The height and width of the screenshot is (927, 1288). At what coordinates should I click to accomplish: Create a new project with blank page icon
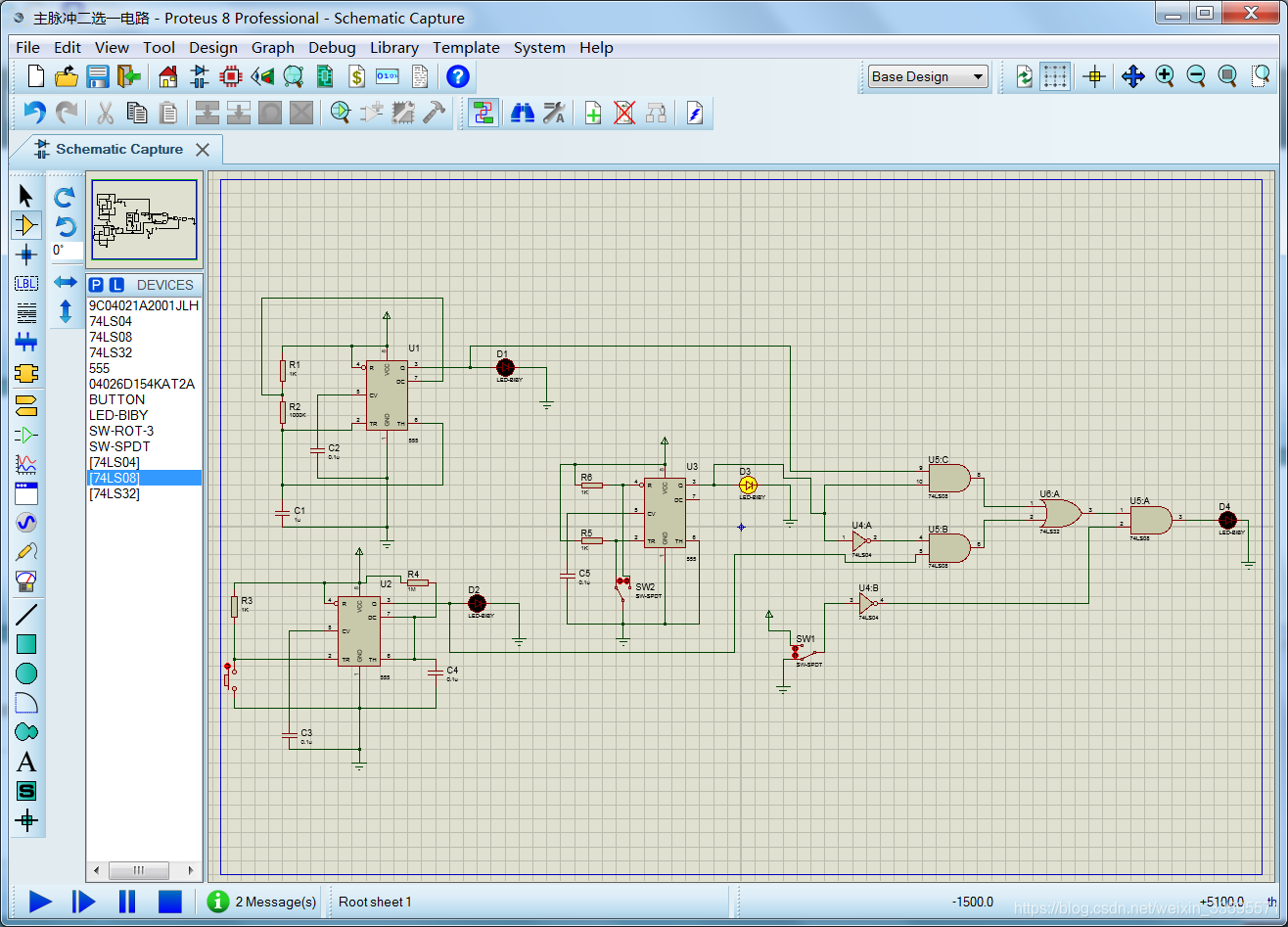[x=36, y=76]
